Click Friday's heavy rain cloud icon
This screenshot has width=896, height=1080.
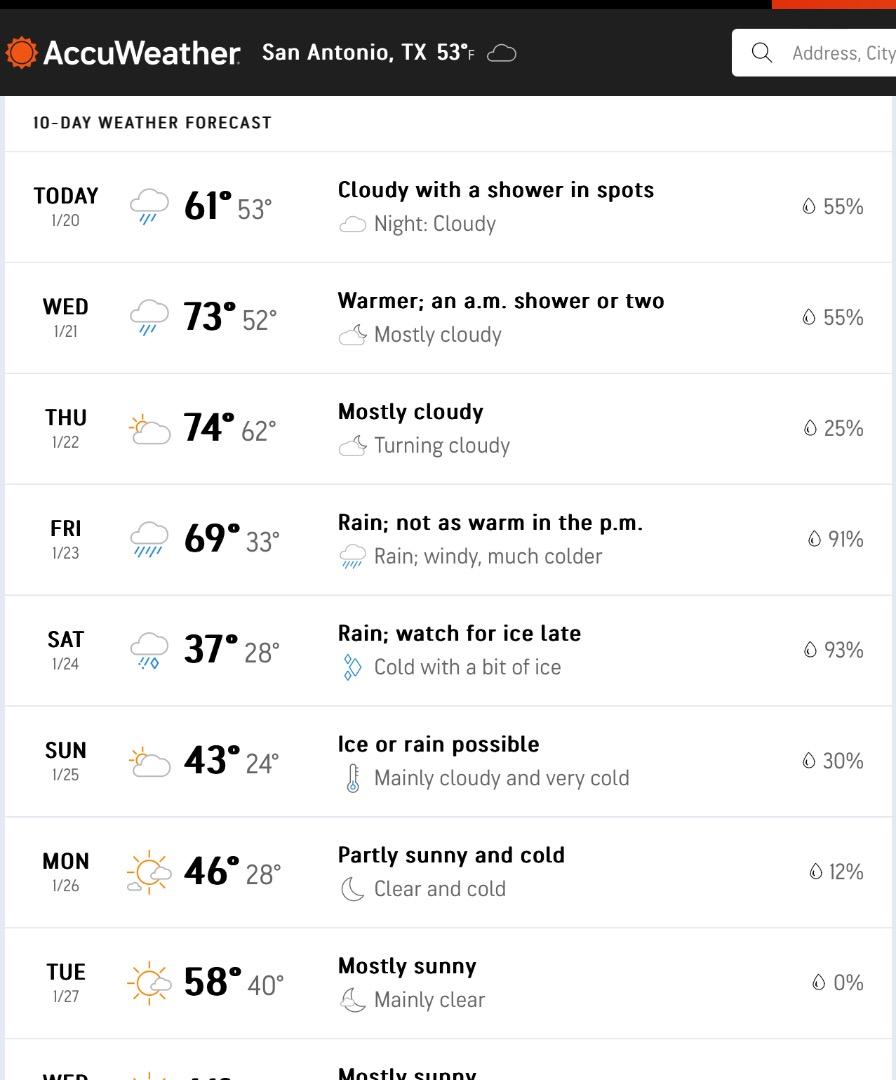(149, 540)
